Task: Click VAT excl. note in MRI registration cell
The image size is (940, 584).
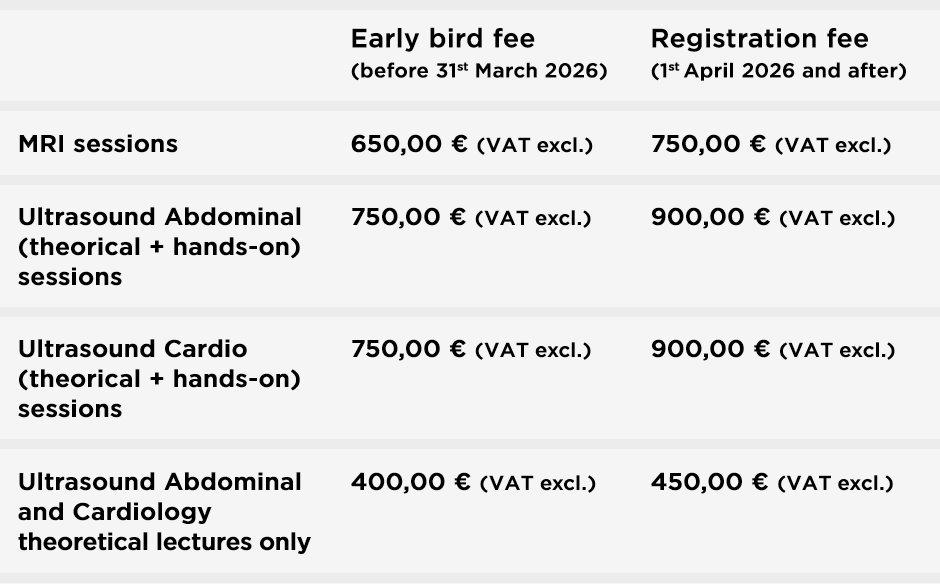Action: 833,146
